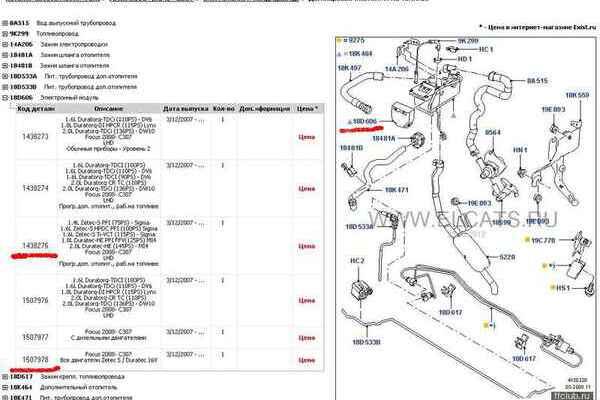Screen dimensions: 600x400
Task: Click the 19C778 callout in diagram
Action: (x=543, y=240)
